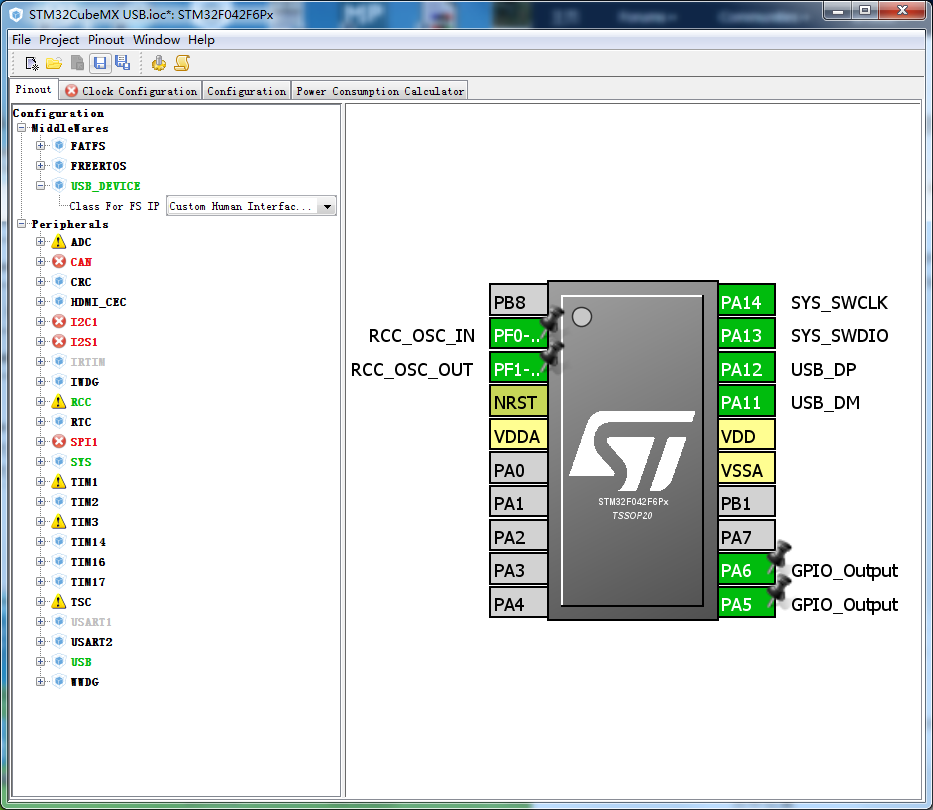Select the Pinout tab
The image size is (933, 810).
click(x=33, y=89)
